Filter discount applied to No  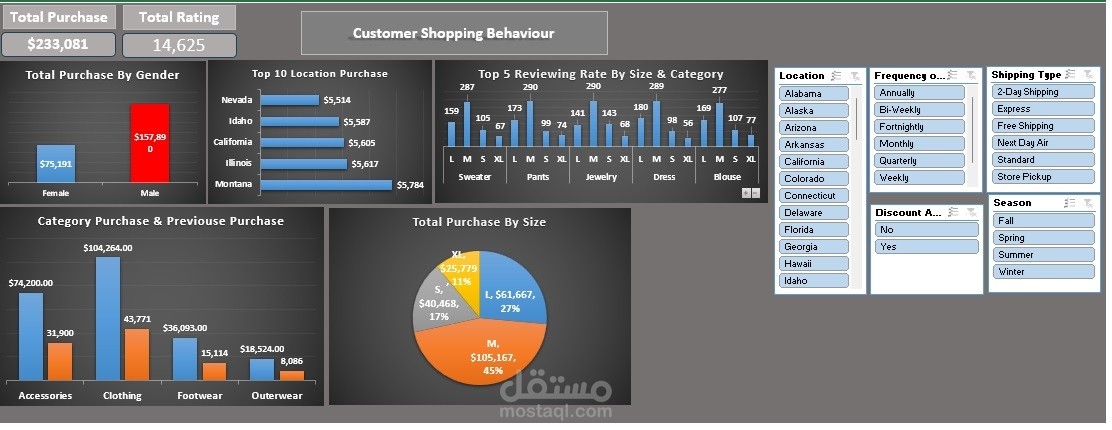pyautogui.click(x=926, y=230)
